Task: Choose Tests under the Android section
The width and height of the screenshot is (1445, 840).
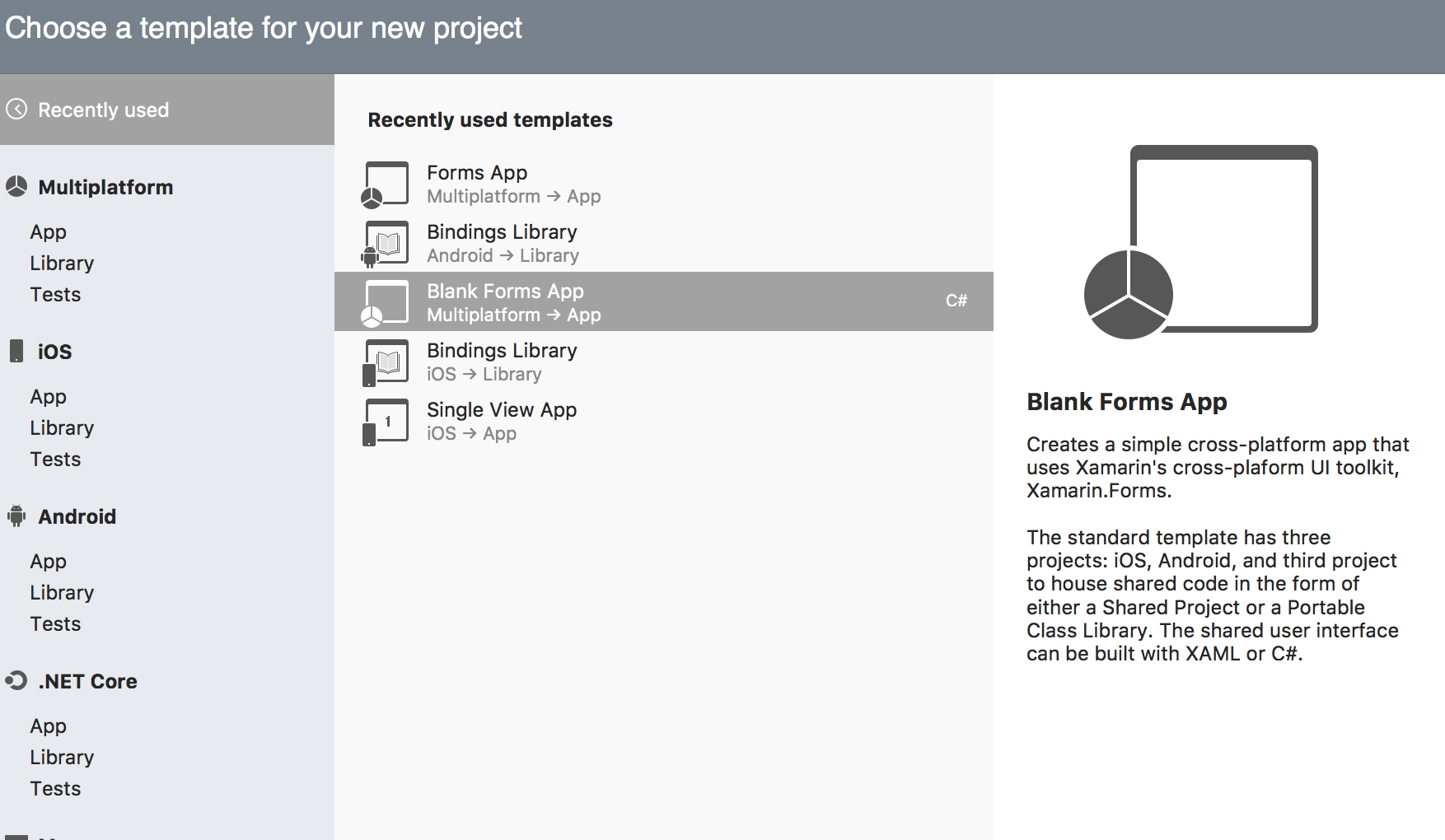Action: coord(55,624)
